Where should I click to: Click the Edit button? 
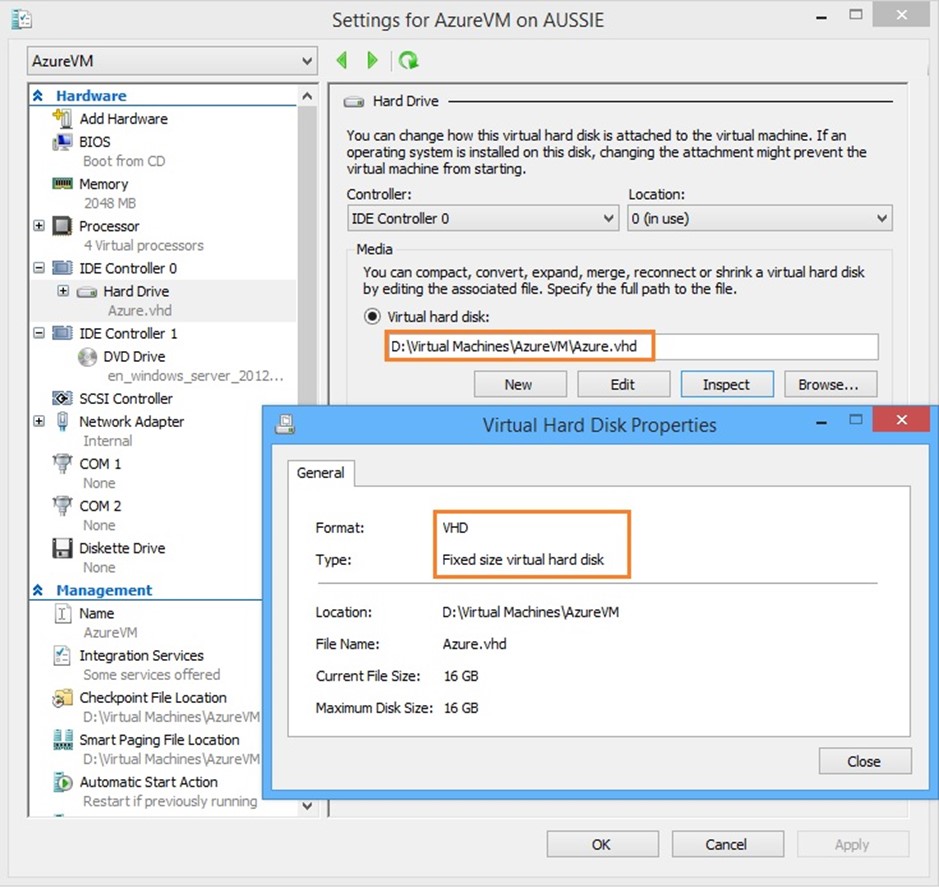click(x=623, y=384)
